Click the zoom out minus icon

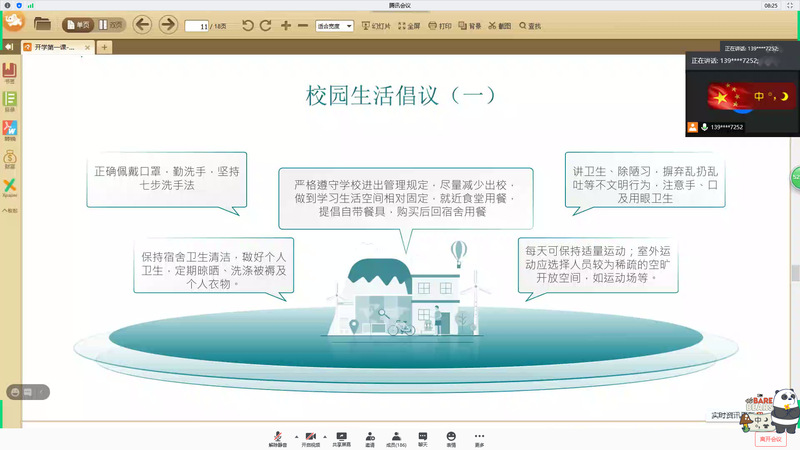point(303,25)
